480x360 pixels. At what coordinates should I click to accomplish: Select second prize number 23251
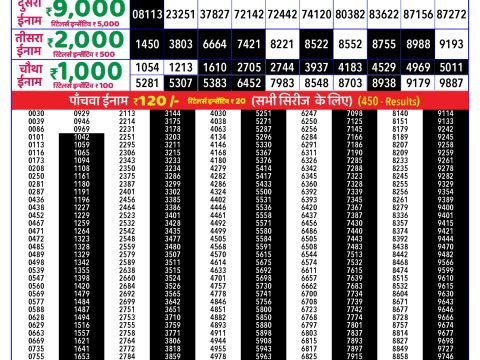coord(180,15)
